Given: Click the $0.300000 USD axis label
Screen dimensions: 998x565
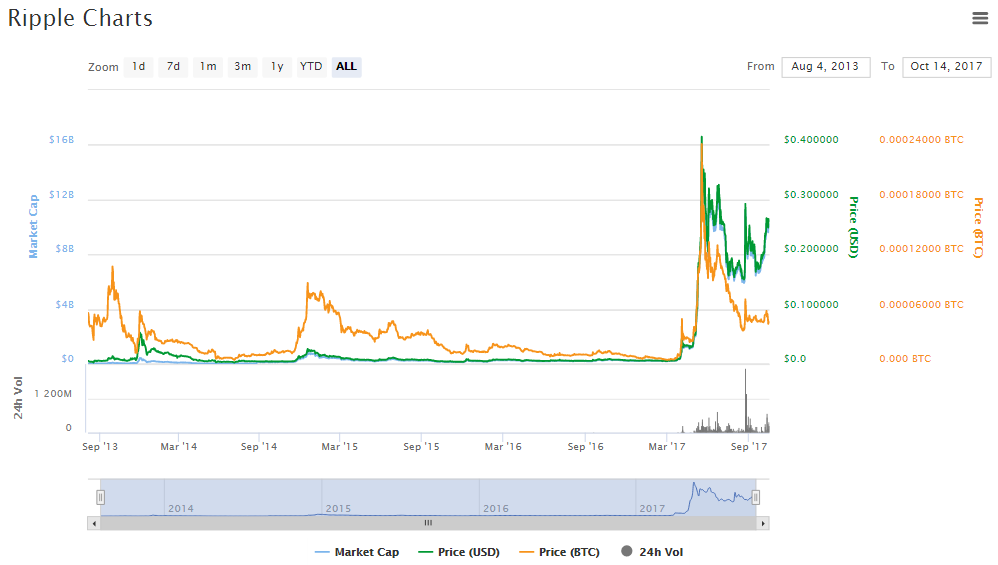Looking at the screenshot, I should (x=811, y=195).
